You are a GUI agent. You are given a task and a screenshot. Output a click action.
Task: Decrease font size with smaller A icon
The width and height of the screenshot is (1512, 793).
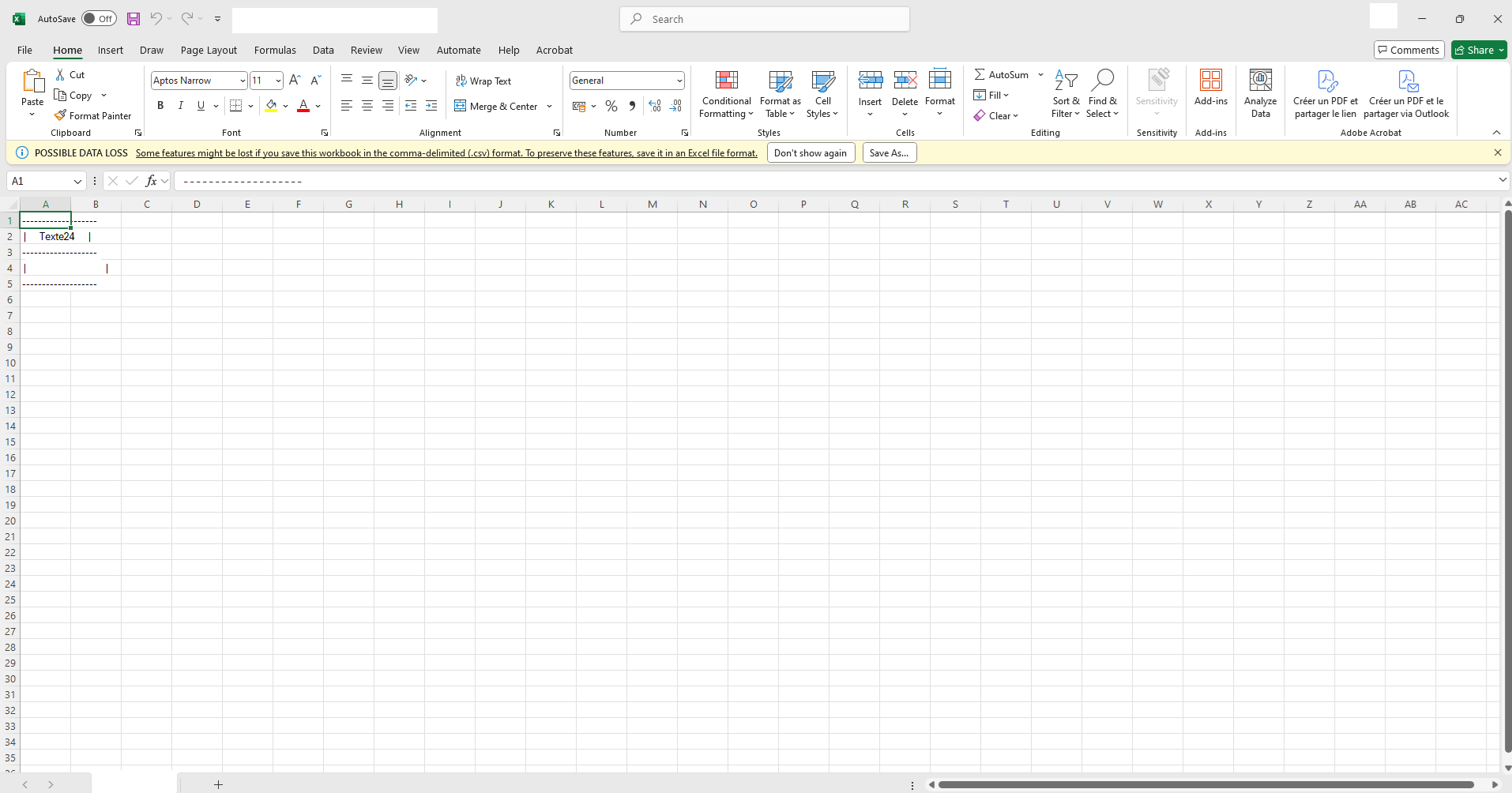click(315, 80)
